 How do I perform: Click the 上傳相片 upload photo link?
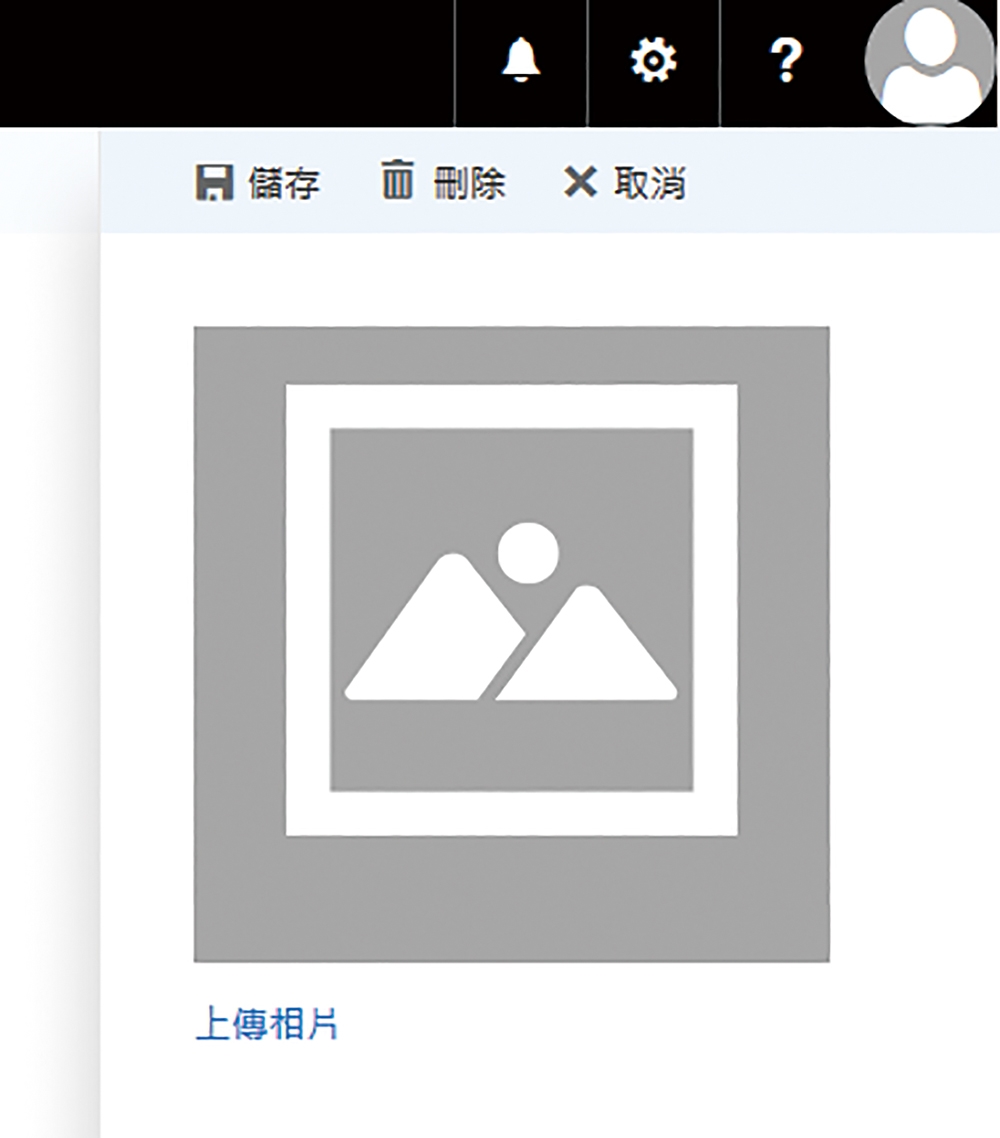click(266, 1024)
